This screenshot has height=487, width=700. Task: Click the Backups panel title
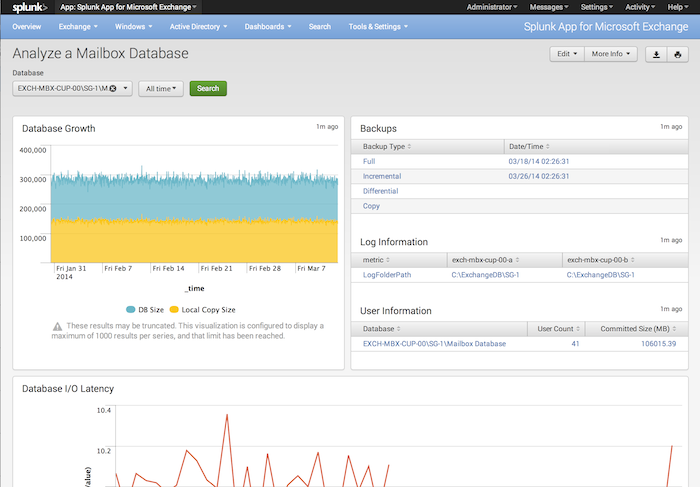point(378,129)
